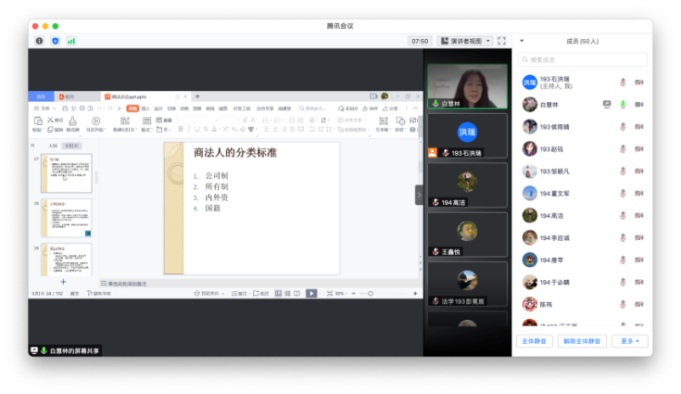Select 193石洪瑞 participant tile
Viewport: 681px width, 394px height.
(467, 136)
